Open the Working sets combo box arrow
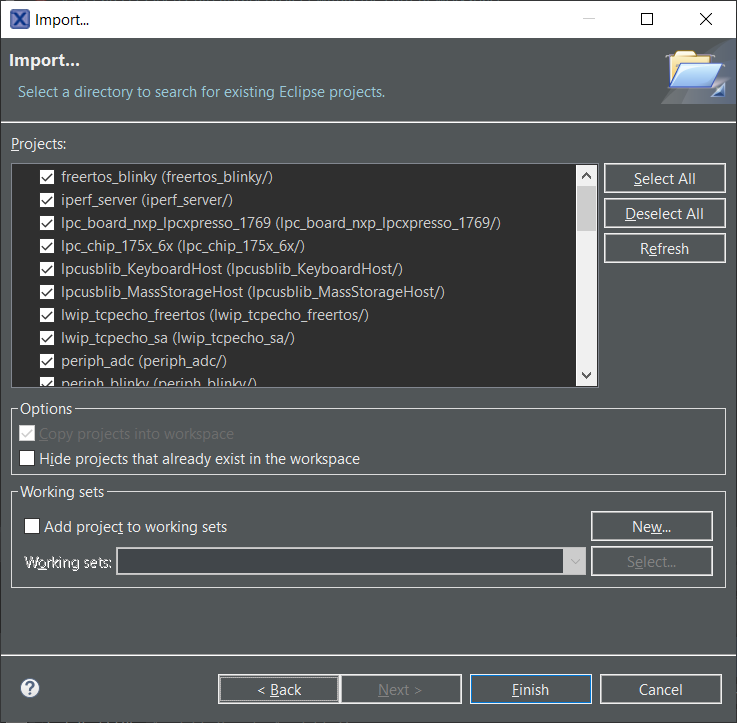The image size is (737, 723). (575, 561)
